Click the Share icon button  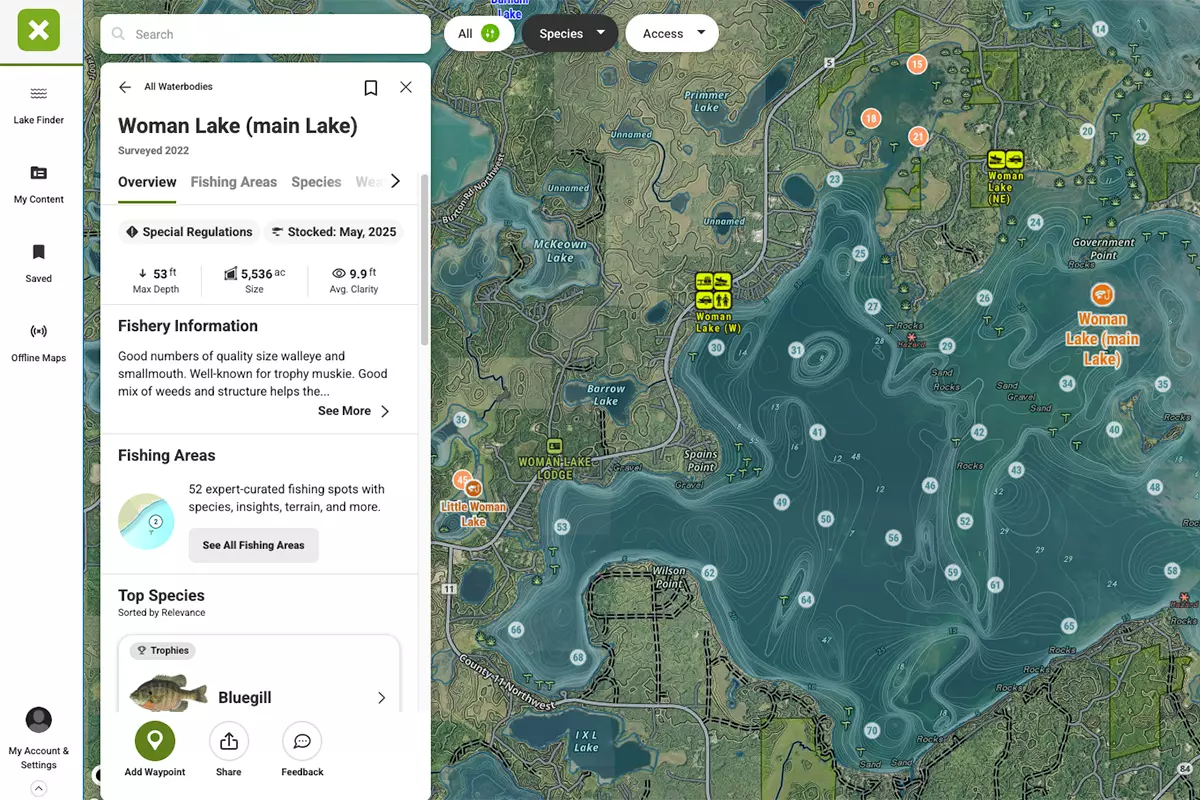click(x=228, y=741)
